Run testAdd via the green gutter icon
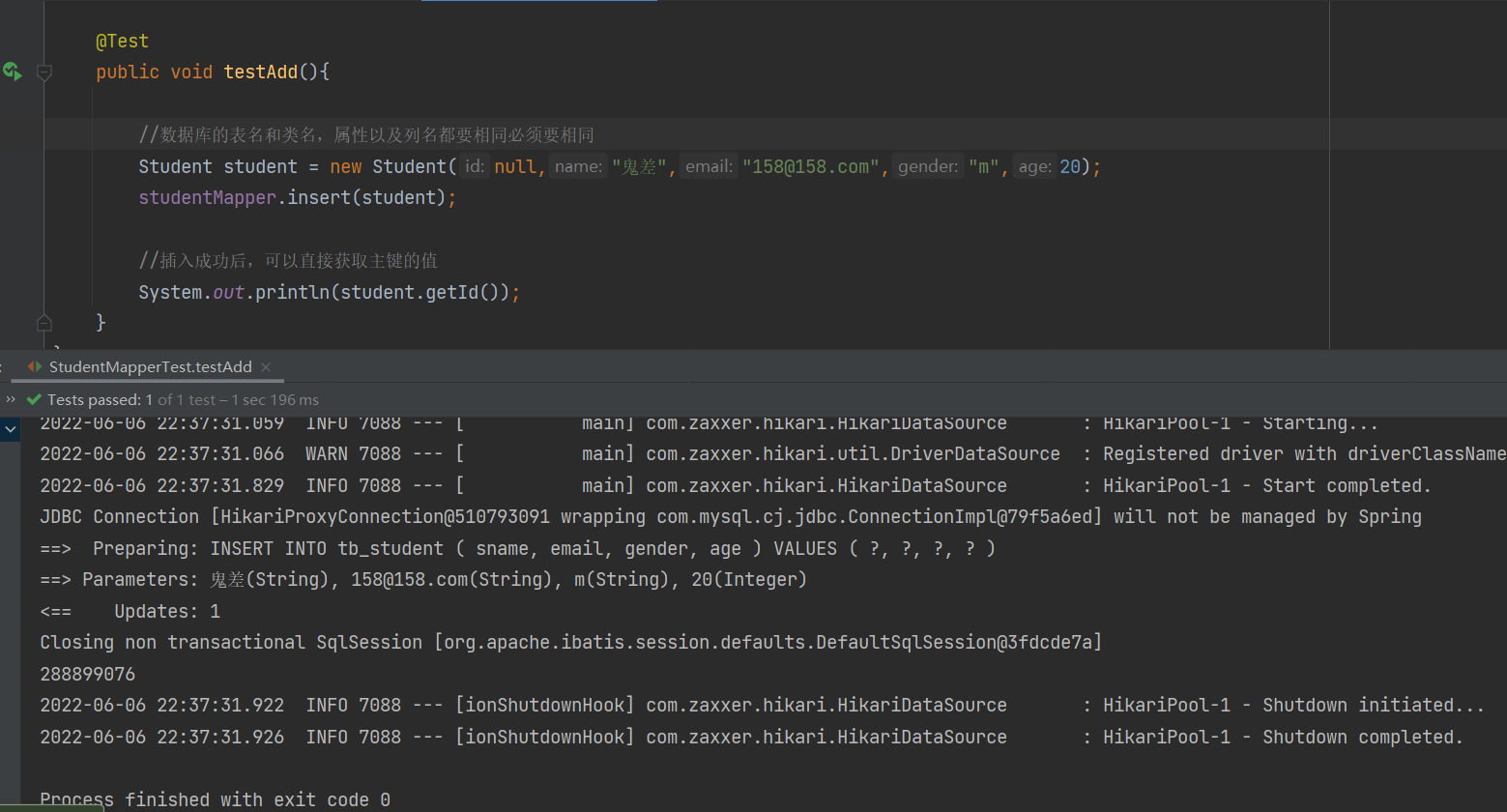 coord(12,72)
